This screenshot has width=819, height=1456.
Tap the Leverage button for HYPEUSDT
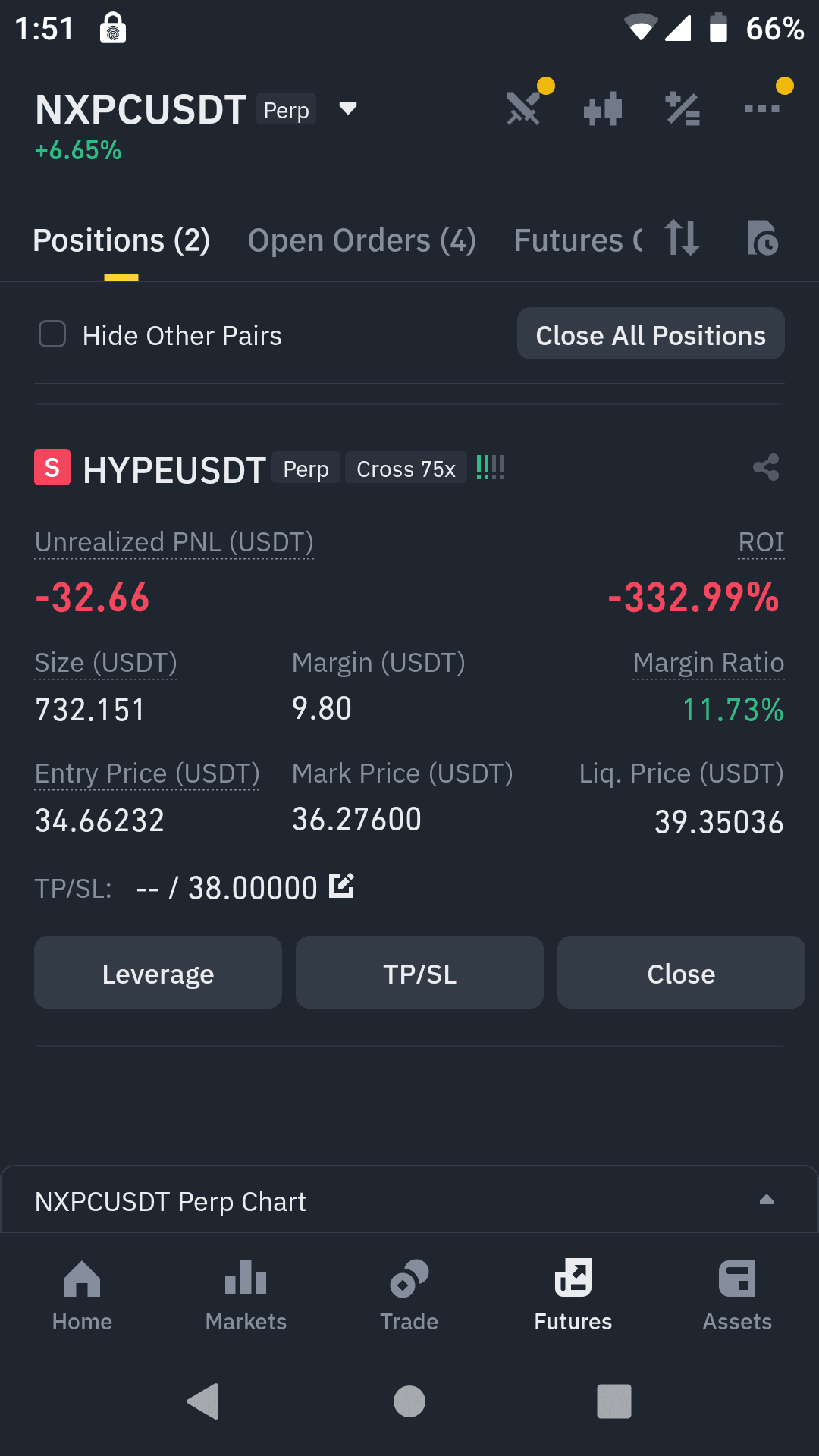point(158,972)
